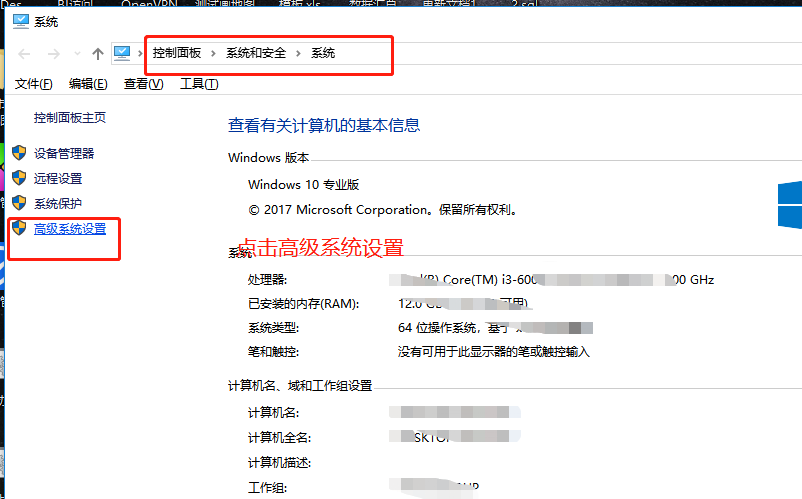The image size is (802, 499).
Task: Open the recent locations dropdown arrow
Action: point(77,53)
